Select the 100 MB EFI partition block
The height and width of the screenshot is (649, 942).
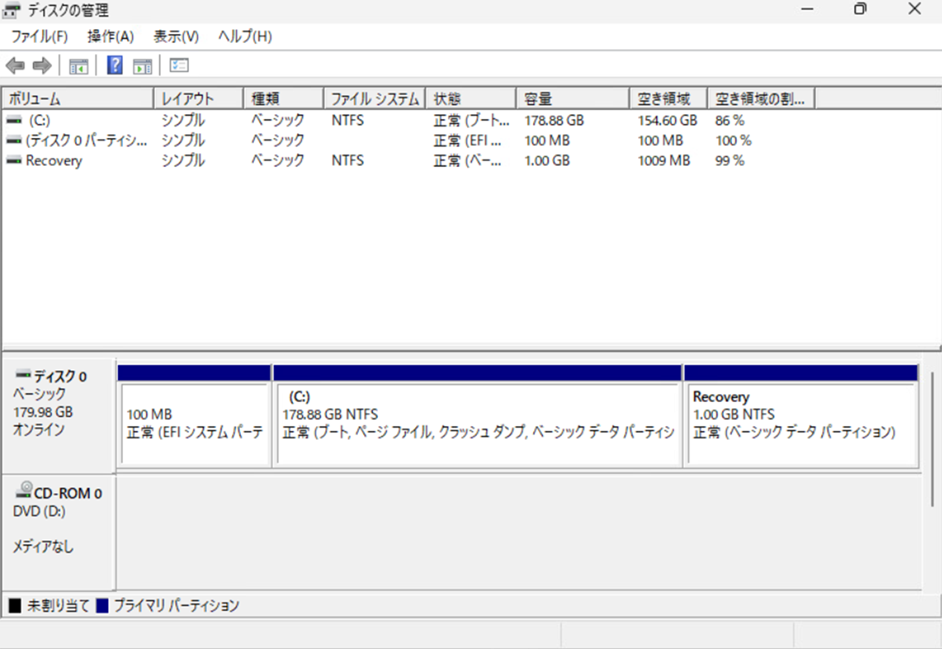pyautogui.click(x=195, y=415)
